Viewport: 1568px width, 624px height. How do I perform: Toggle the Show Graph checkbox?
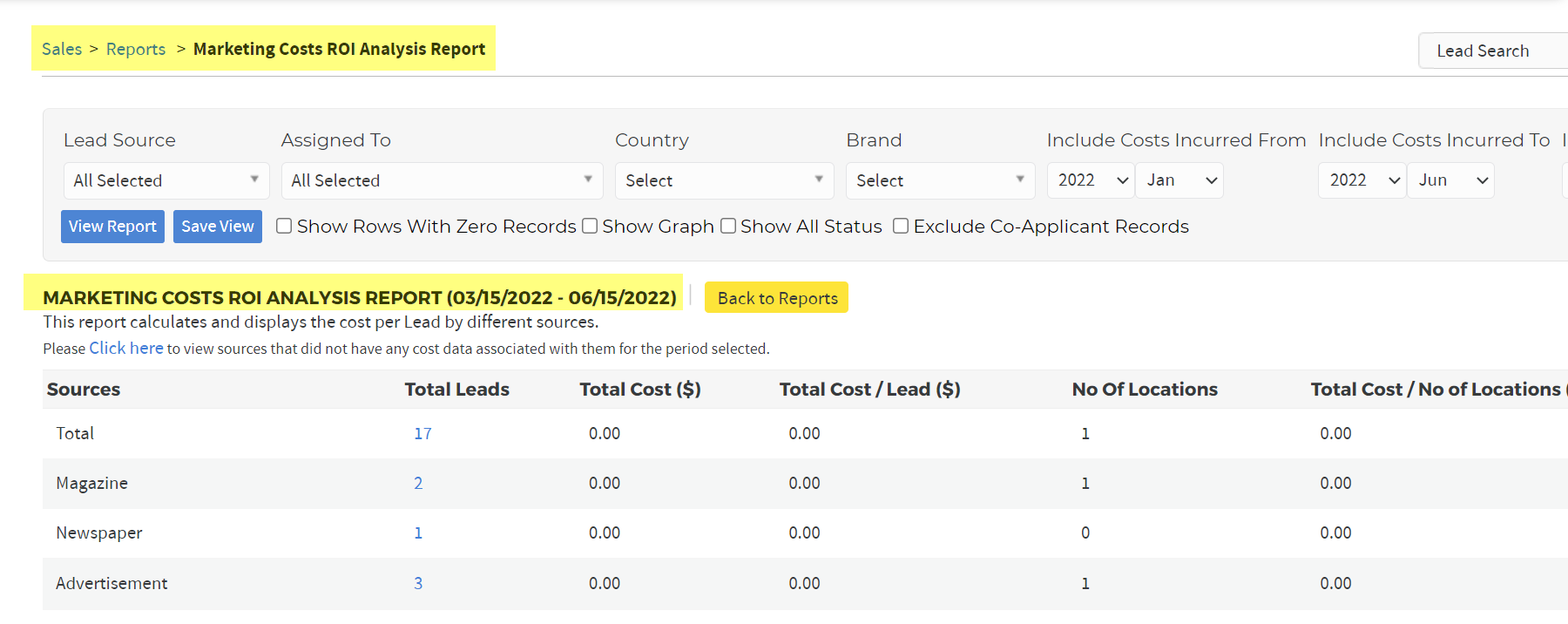tap(590, 226)
